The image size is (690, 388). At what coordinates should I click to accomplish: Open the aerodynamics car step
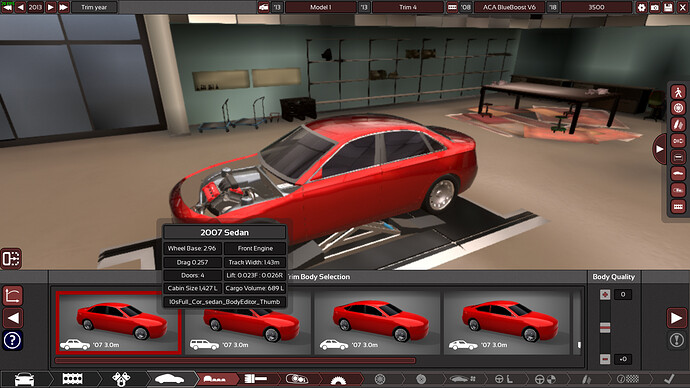coord(462,379)
